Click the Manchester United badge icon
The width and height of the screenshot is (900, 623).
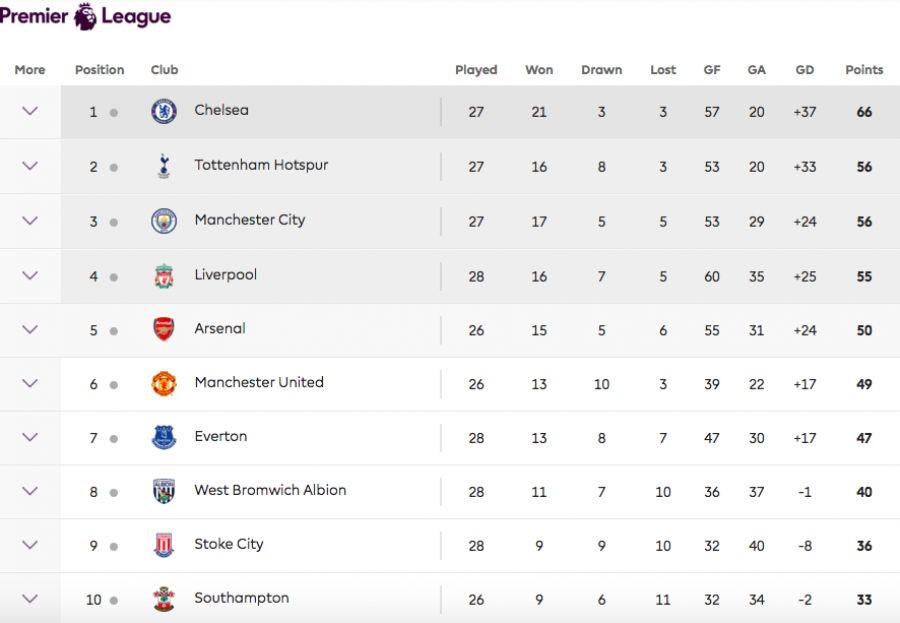tap(164, 383)
